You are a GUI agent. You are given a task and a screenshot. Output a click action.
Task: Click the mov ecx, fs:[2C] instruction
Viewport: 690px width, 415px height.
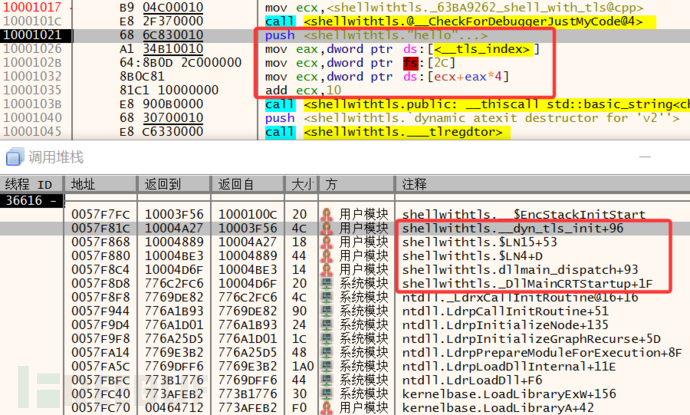(x=360, y=62)
